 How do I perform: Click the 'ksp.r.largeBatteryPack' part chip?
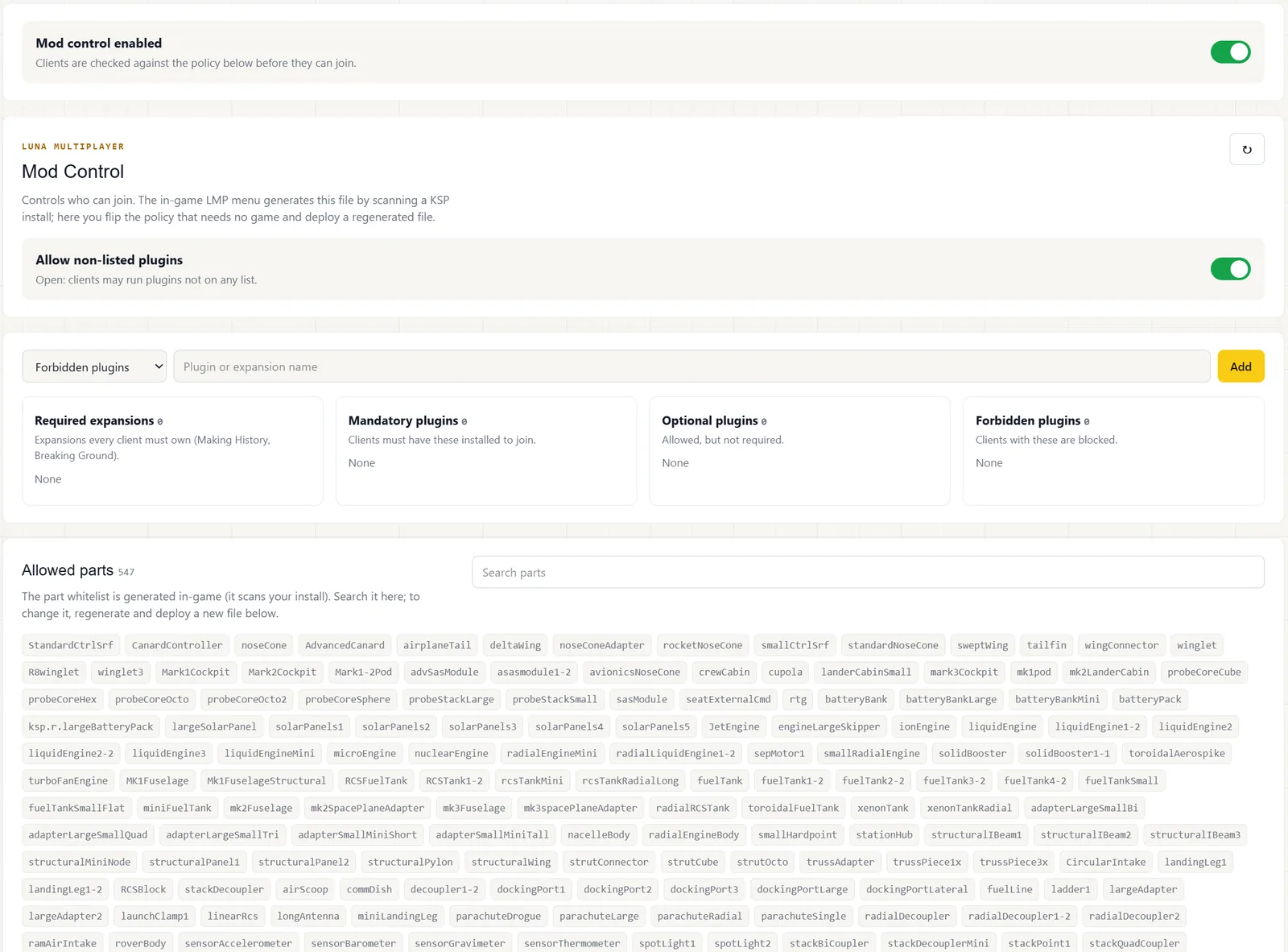(x=91, y=726)
